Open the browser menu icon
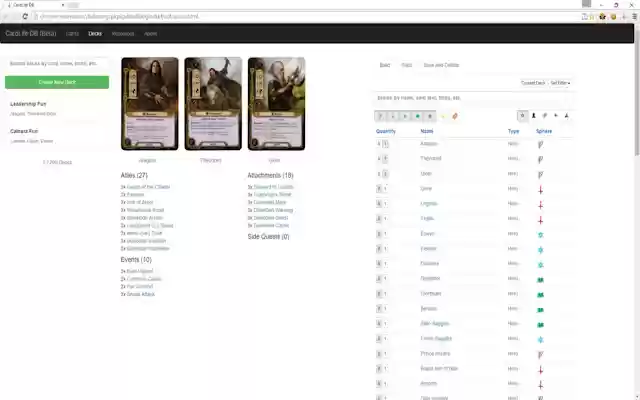 (x=634, y=17)
